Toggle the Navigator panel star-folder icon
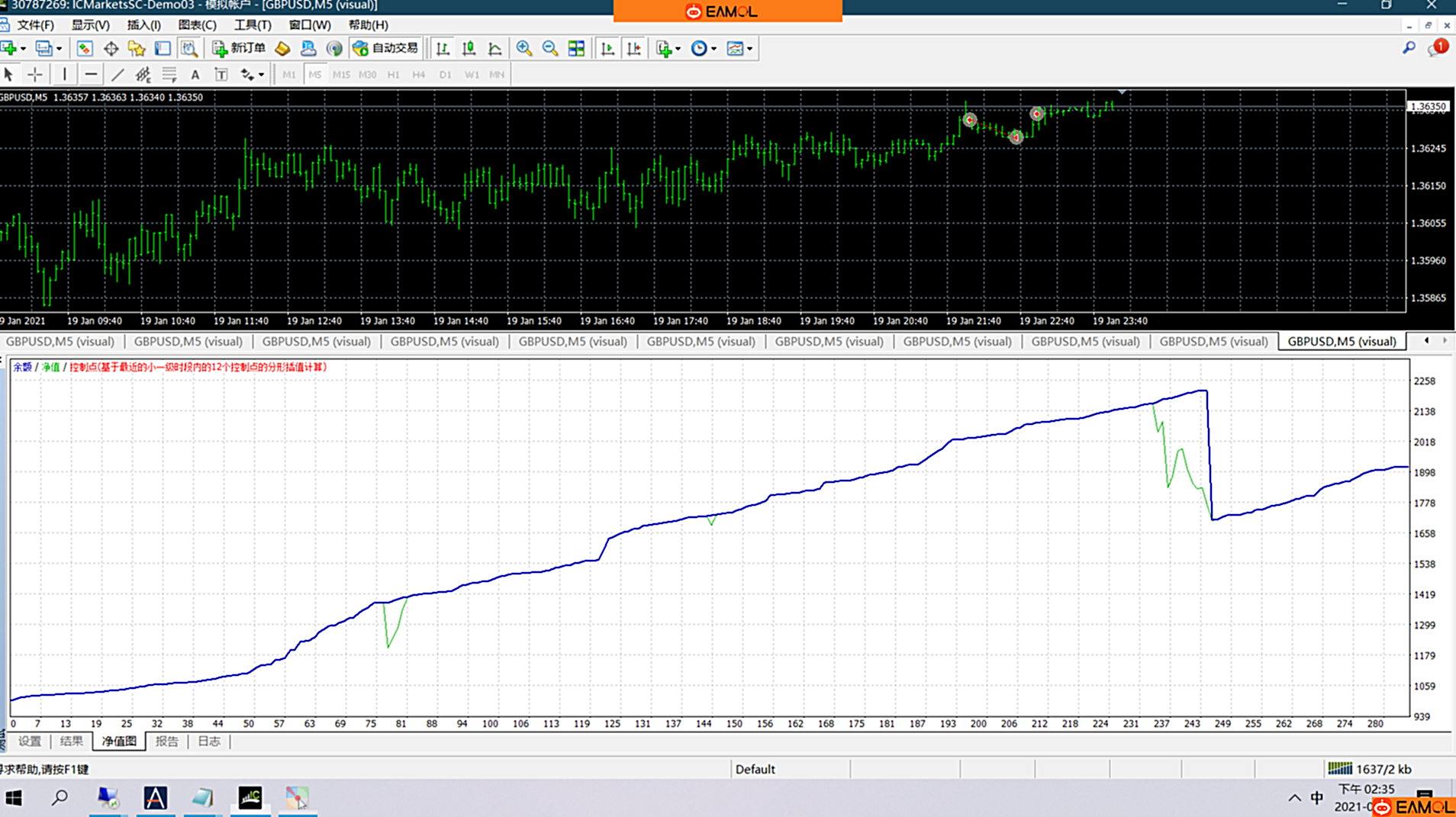Screen dimensions: 1456x817 click(137, 48)
